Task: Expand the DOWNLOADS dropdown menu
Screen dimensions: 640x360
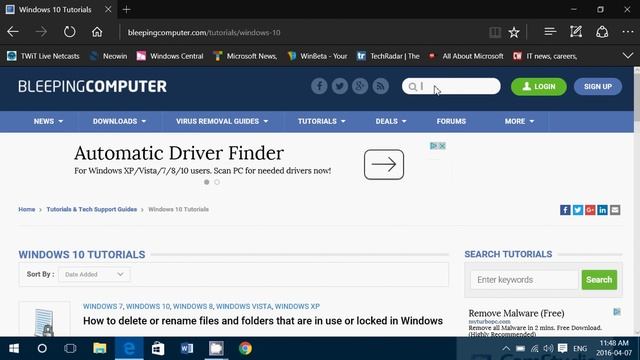Action: [119, 121]
